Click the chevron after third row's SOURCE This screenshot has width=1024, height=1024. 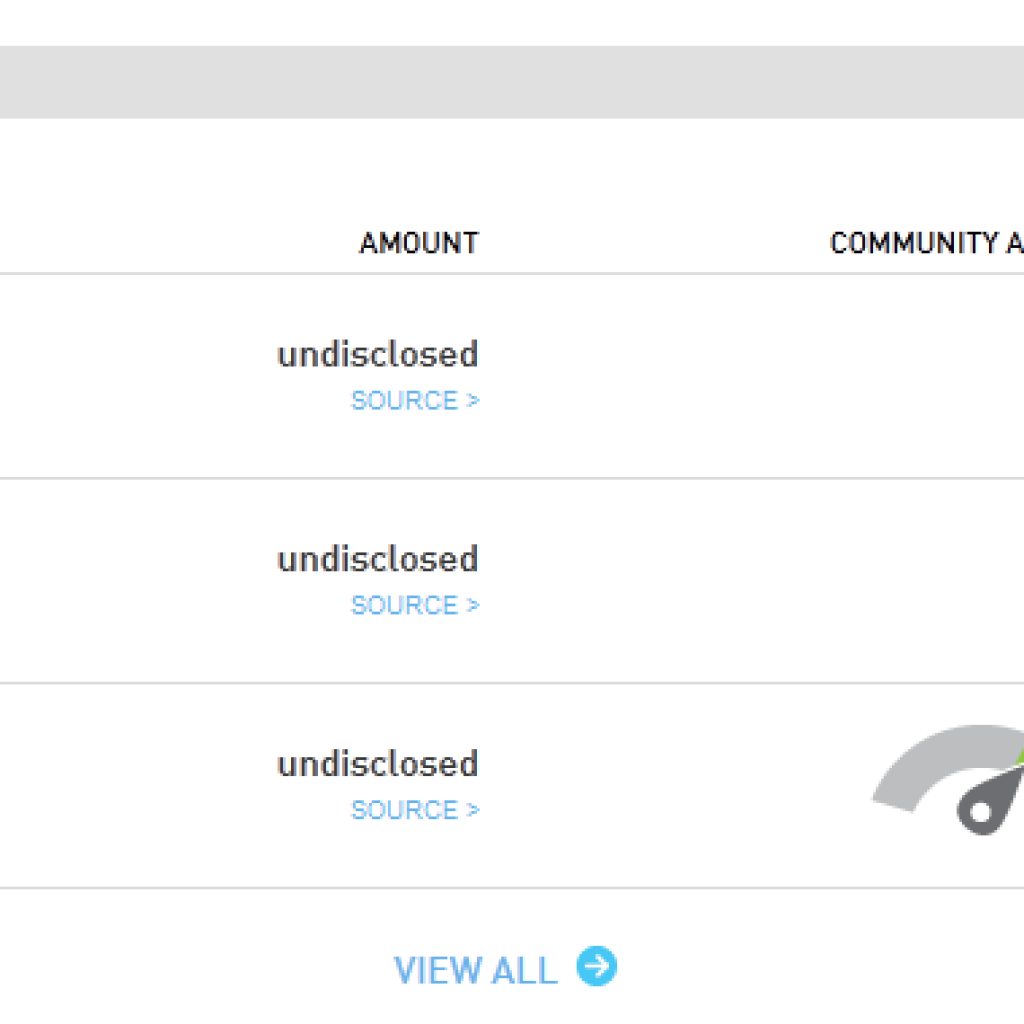click(473, 810)
